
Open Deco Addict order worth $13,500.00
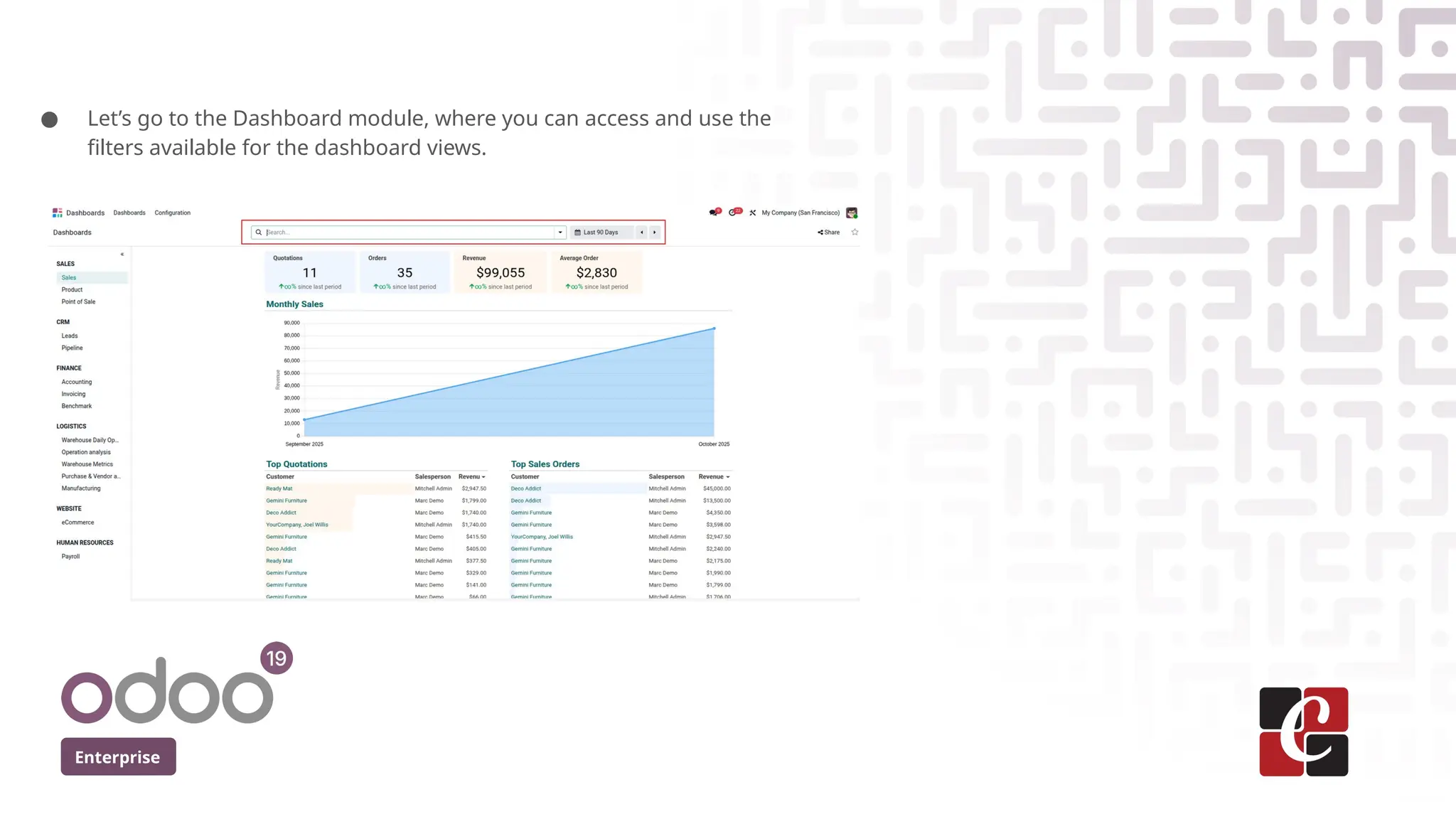[526, 501]
